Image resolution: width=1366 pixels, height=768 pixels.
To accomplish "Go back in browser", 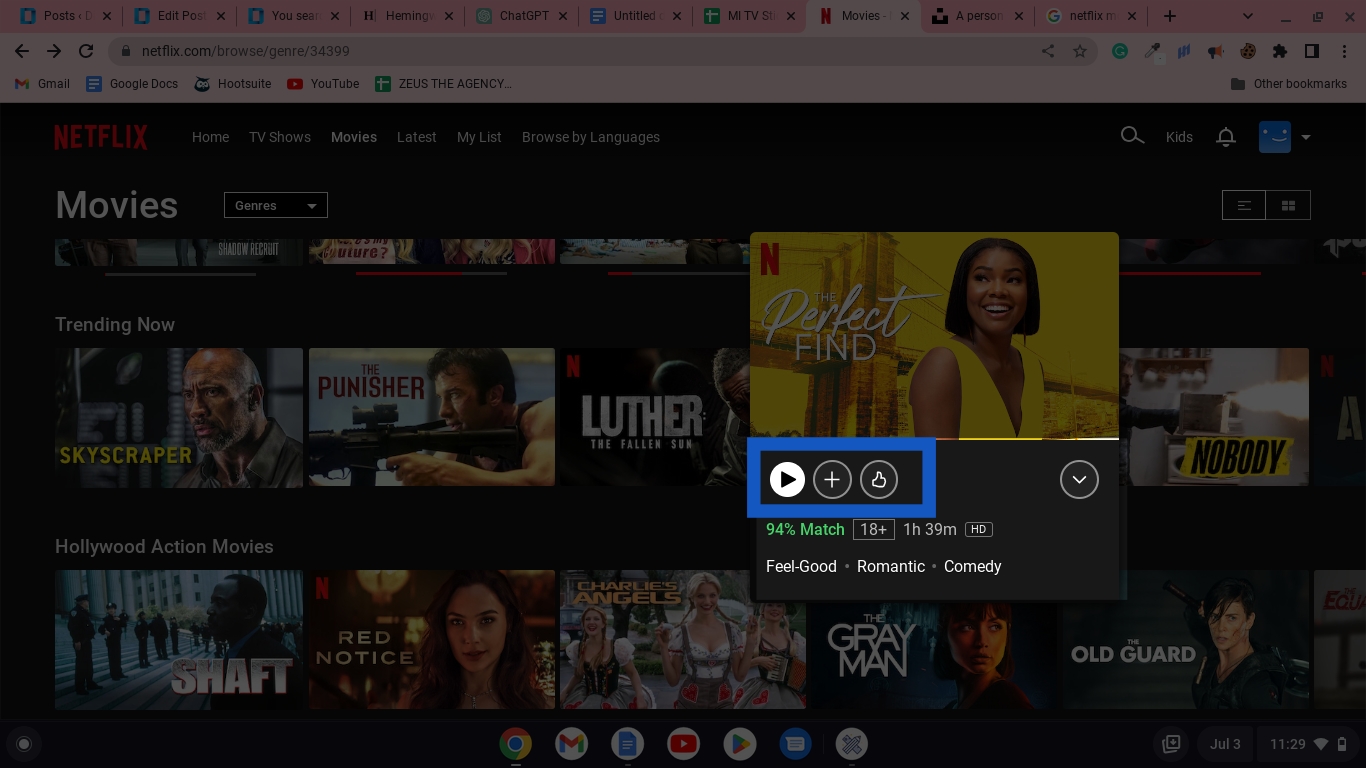I will point(22,51).
